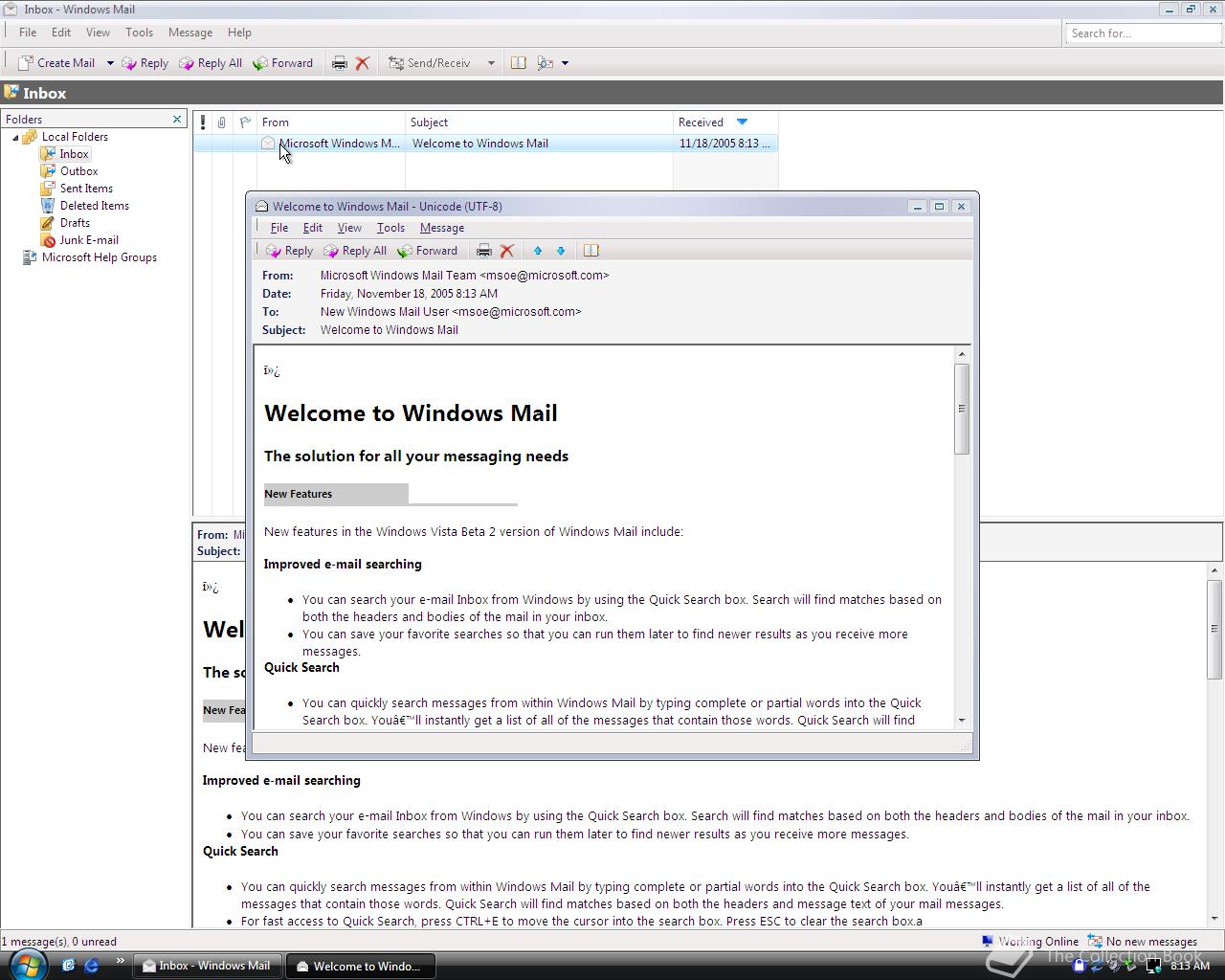Open View menu in the message window
The image size is (1225, 980).
pyautogui.click(x=349, y=228)
